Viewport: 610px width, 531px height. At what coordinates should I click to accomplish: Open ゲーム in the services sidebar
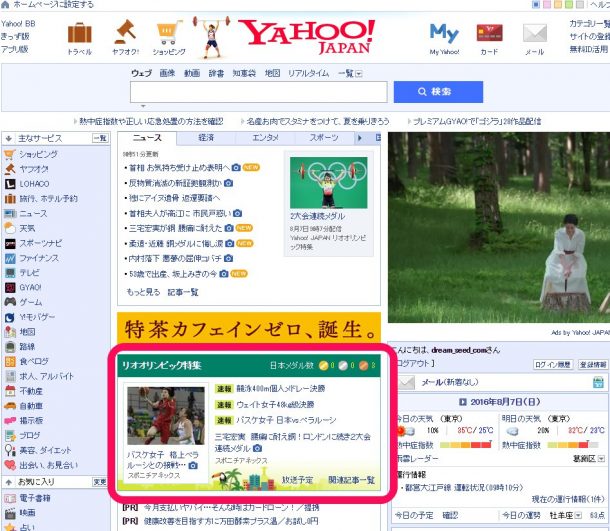[x=30, y=302]
